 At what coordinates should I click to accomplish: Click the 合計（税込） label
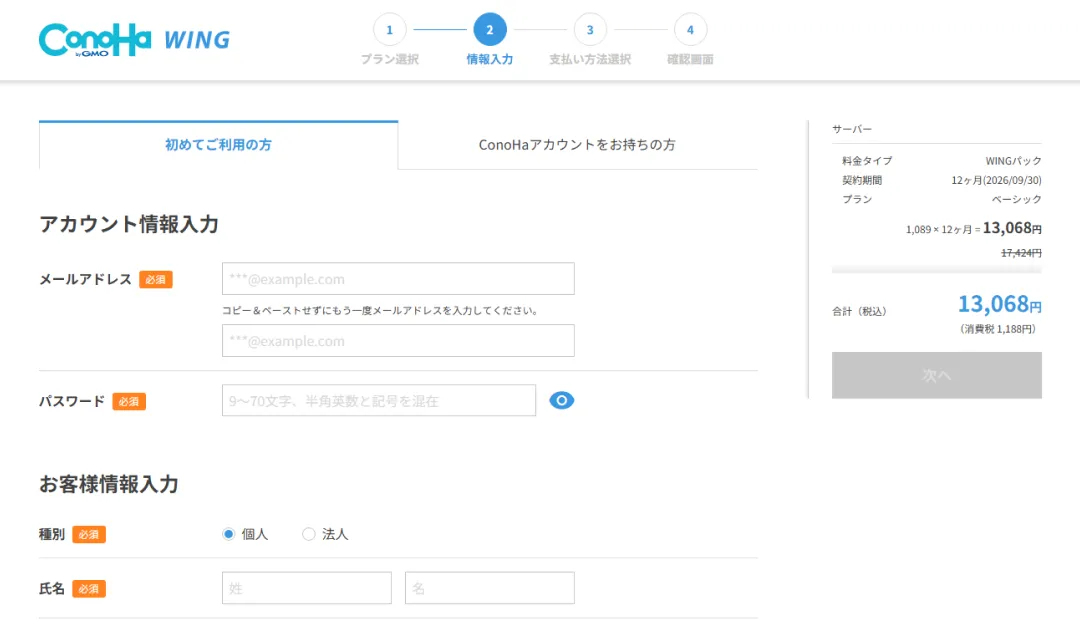pyautogui.click(x=860, y=311)
